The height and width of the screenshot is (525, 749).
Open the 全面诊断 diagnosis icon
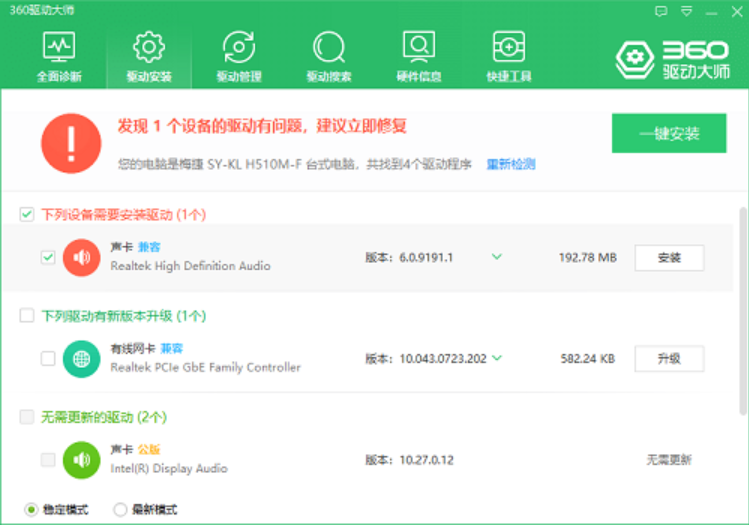(x=59, y=48)
